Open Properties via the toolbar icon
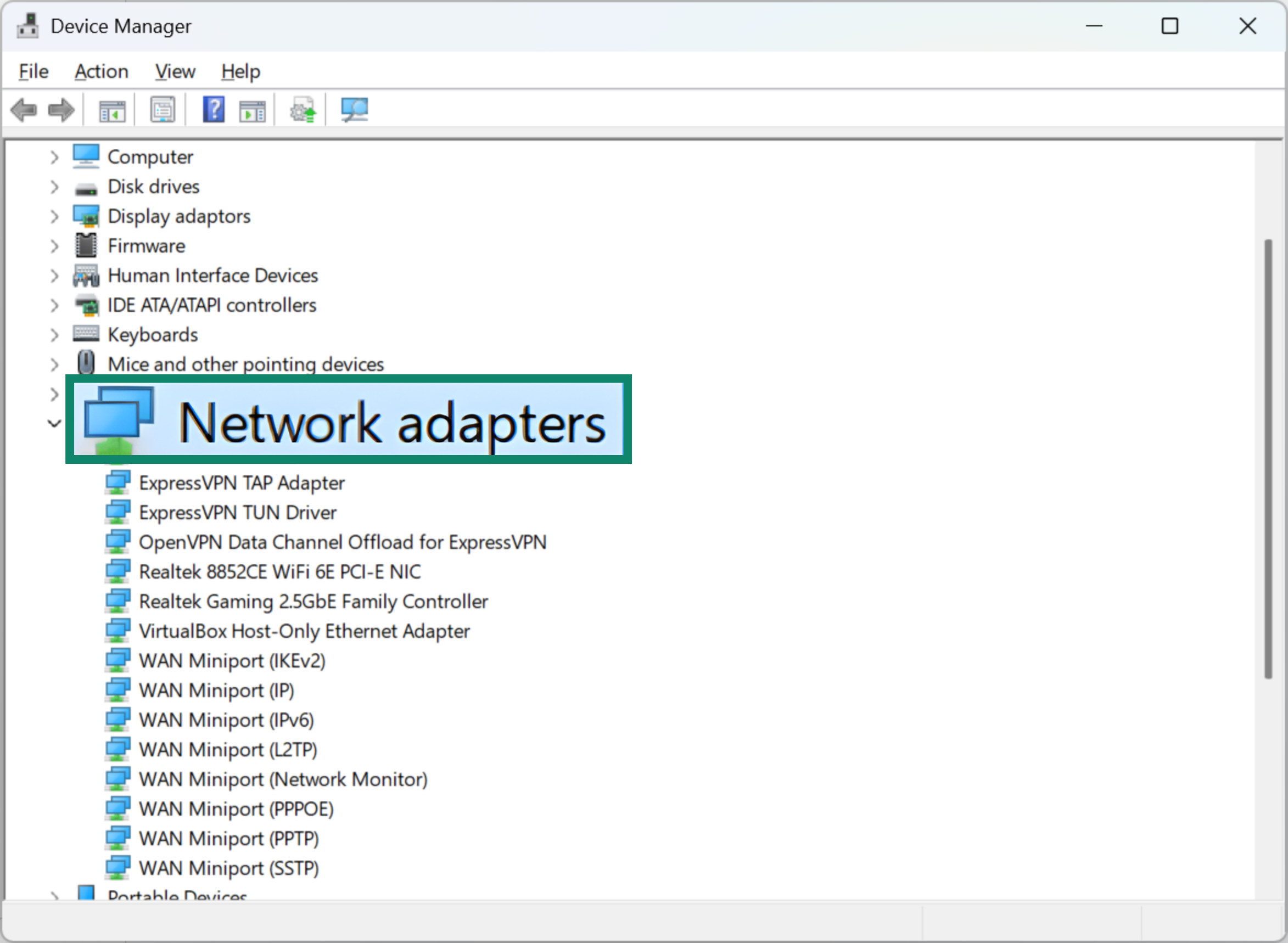 point(161,109)
